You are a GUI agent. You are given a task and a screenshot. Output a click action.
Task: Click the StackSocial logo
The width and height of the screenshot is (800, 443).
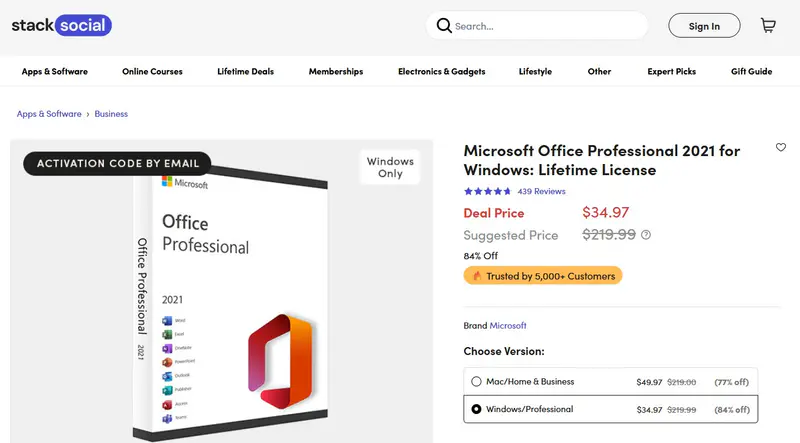[61, 26]
